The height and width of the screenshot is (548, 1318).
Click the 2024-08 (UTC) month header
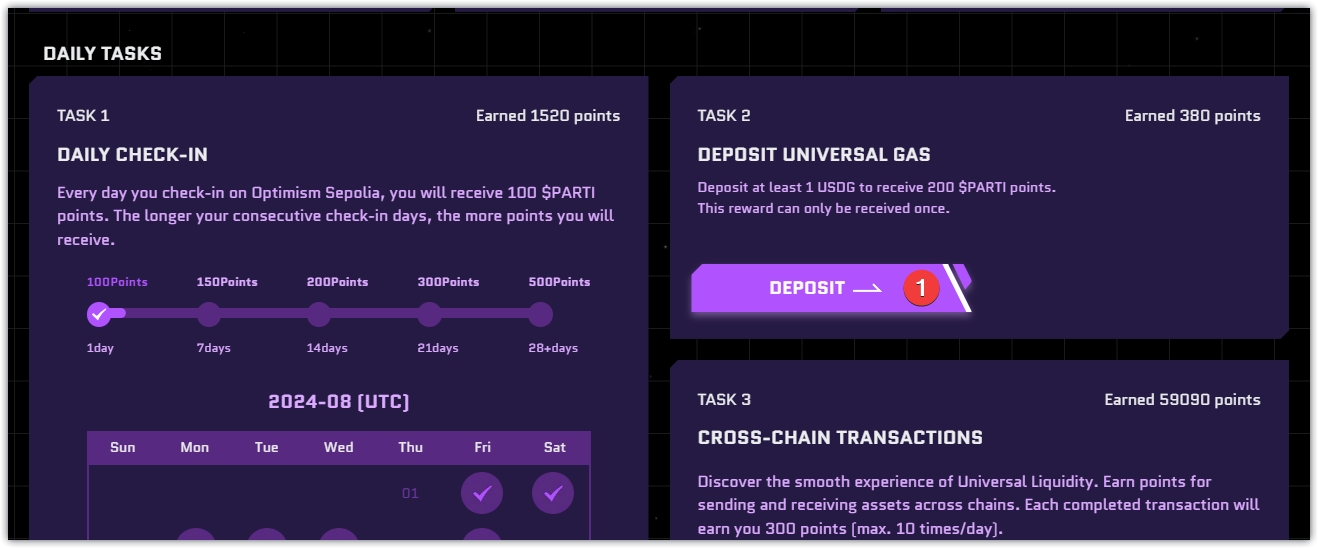(x=339, y=402)
